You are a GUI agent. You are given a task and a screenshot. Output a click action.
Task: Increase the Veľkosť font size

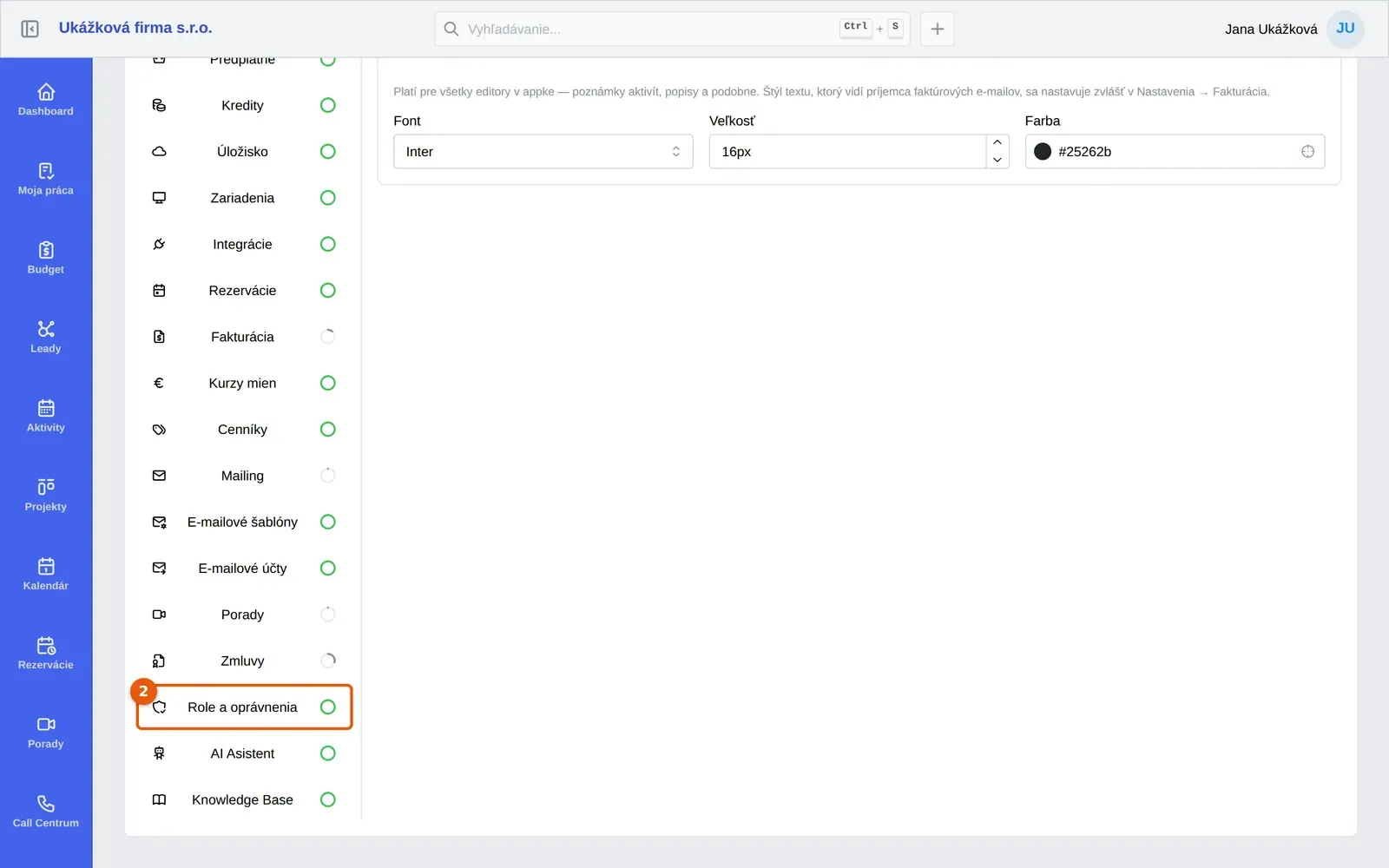997,142
